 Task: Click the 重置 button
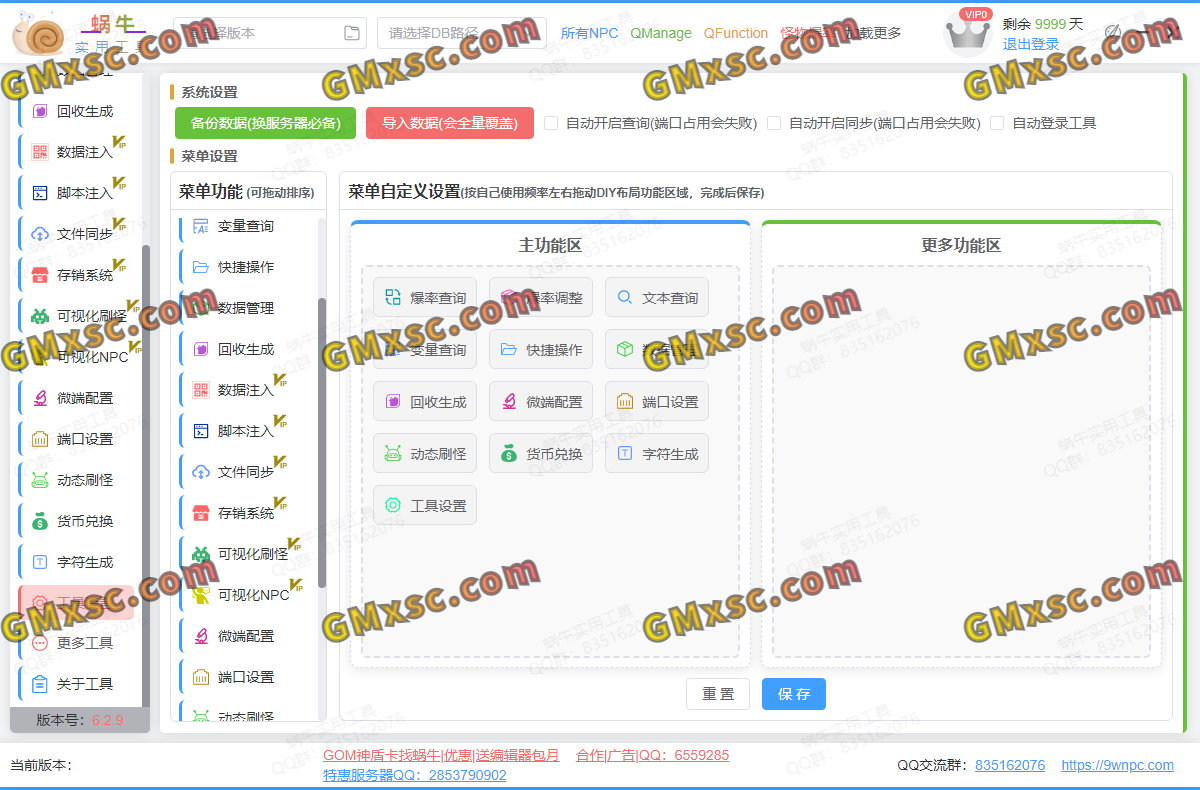(718, 694)
